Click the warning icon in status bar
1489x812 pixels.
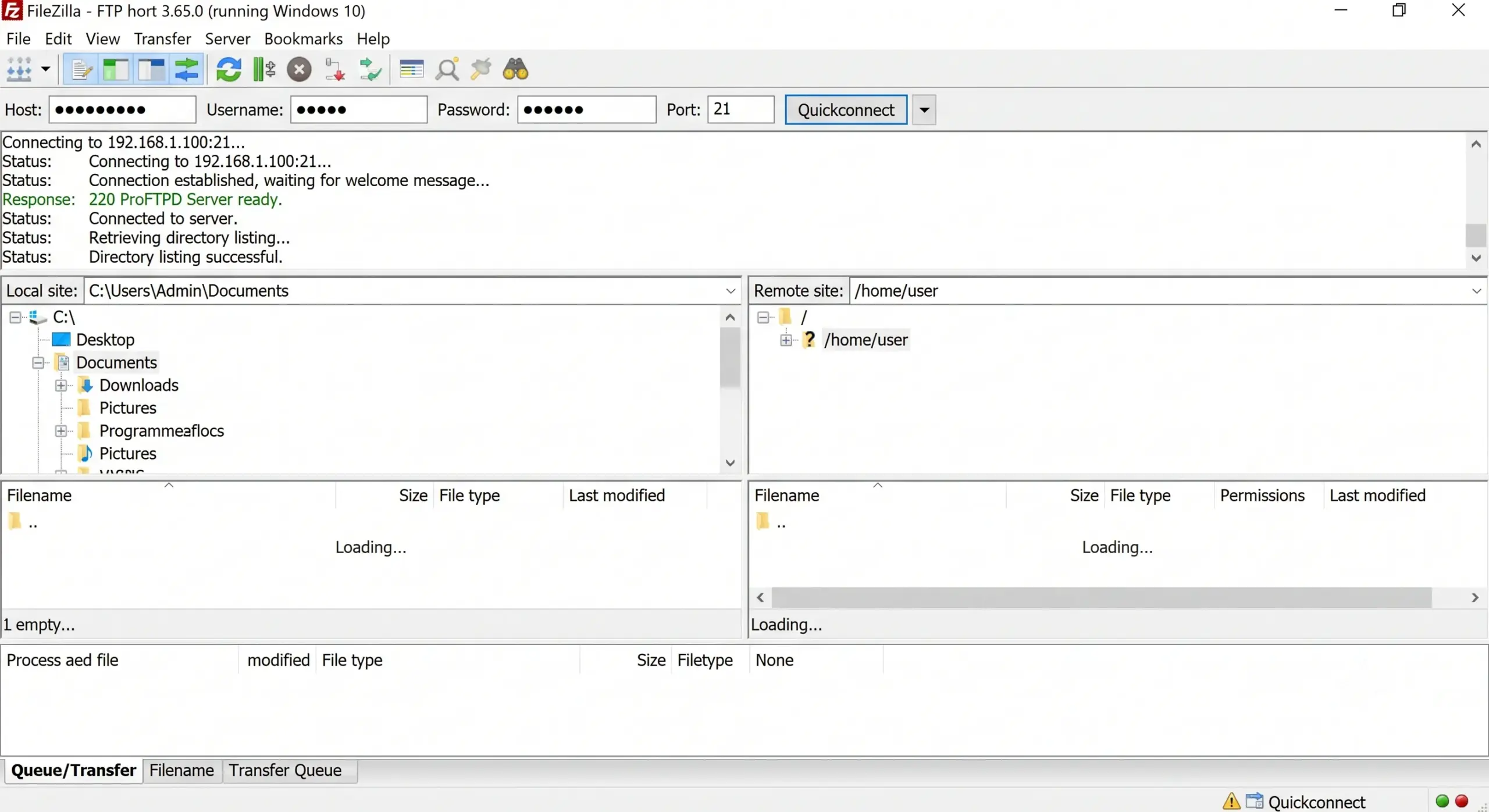[x=1231, y=802]
